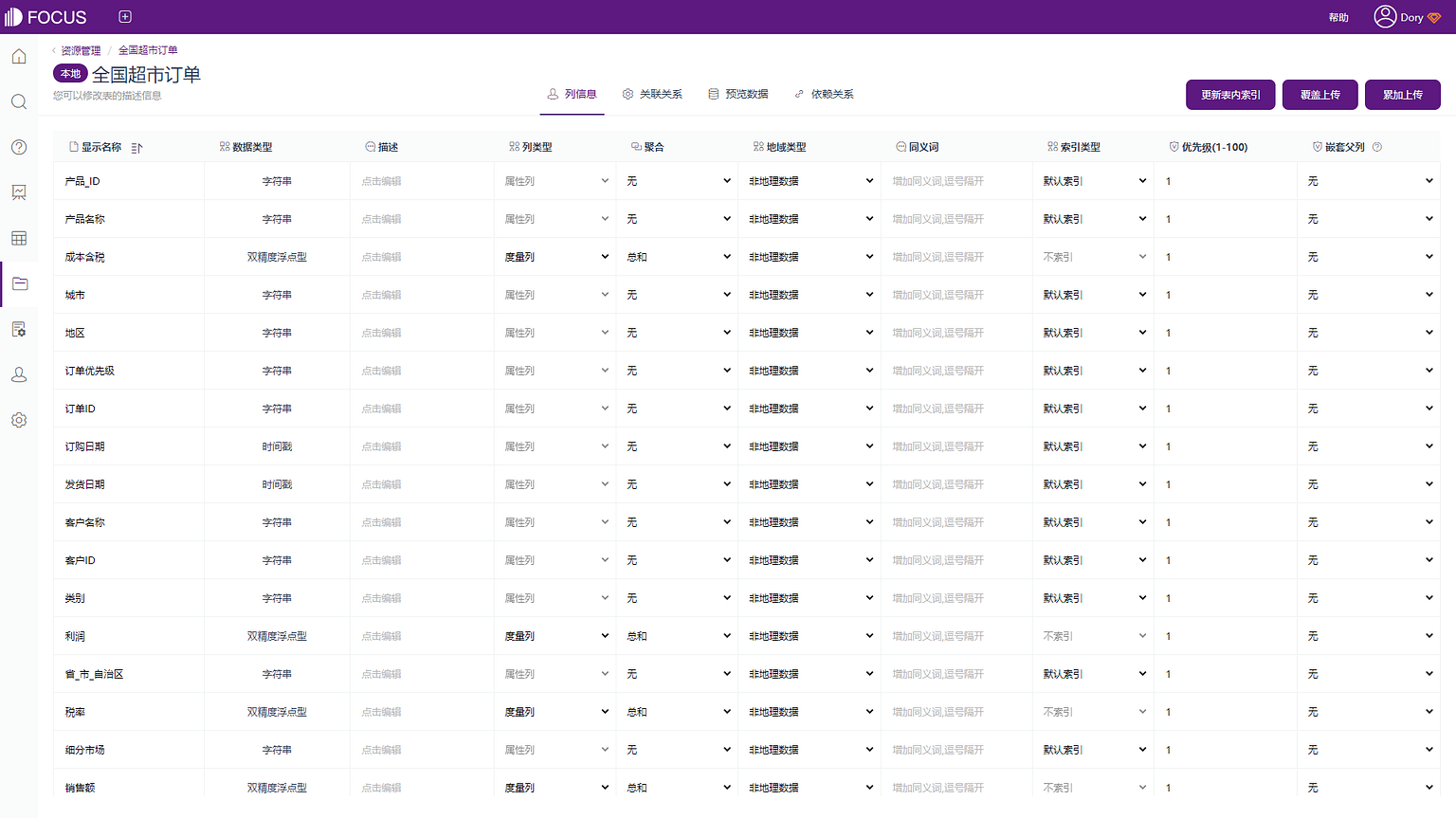This screenshot has width=1456, height=818.
Task: Click the 数据类型 column header
Action: pyautogui.click(x=246, y=147)
